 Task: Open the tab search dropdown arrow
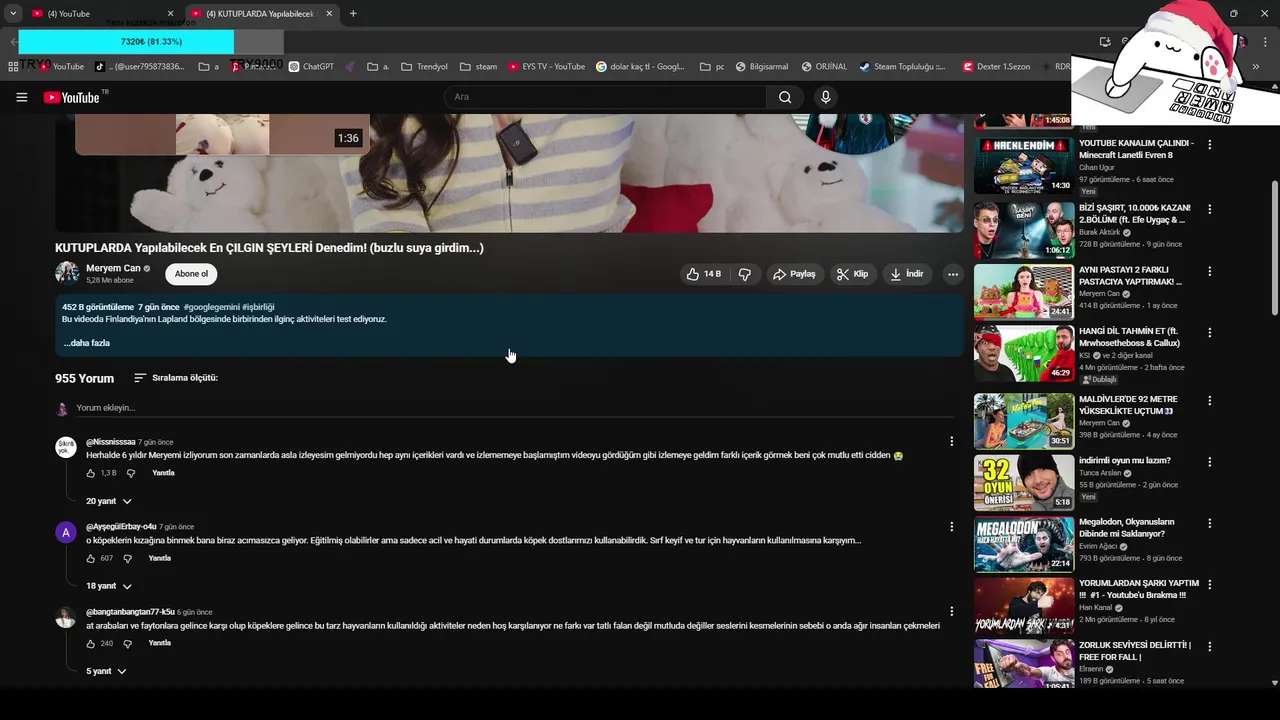point(12,14)
